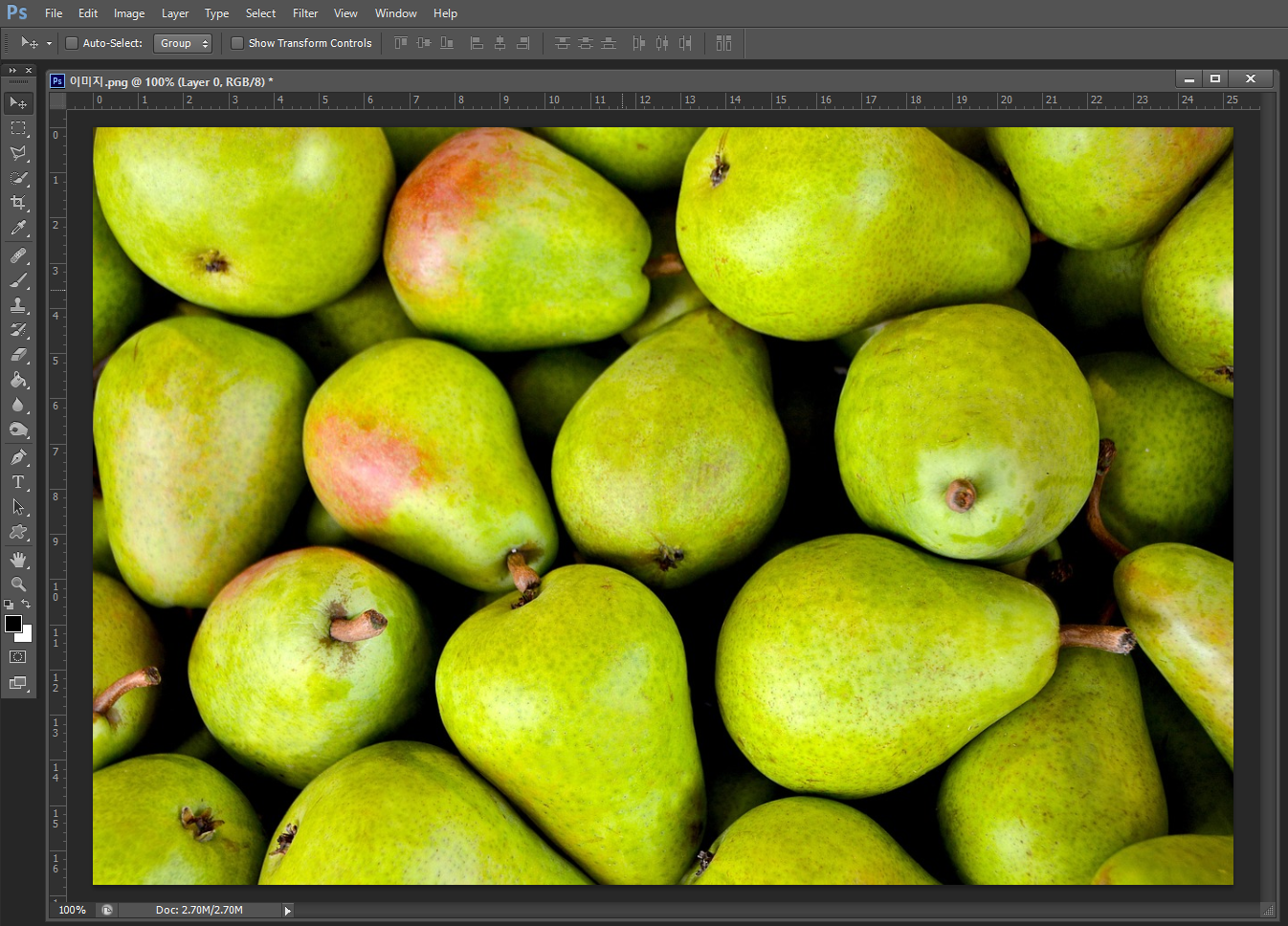Open the Help menu
The image size is (1288, 926).
pyautogui.click(x=445, y=13)
